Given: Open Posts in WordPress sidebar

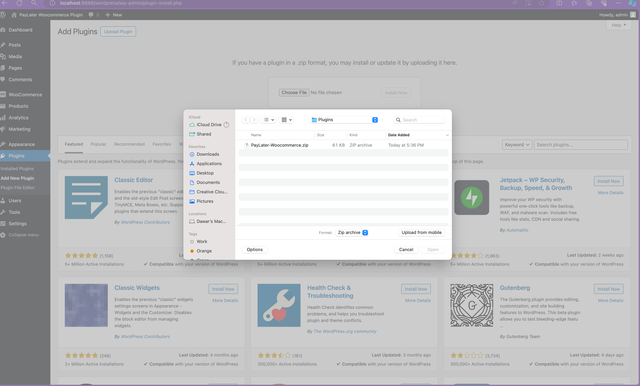Looking at the screenshot, I should pyautogui.click(x=15, y=45).
